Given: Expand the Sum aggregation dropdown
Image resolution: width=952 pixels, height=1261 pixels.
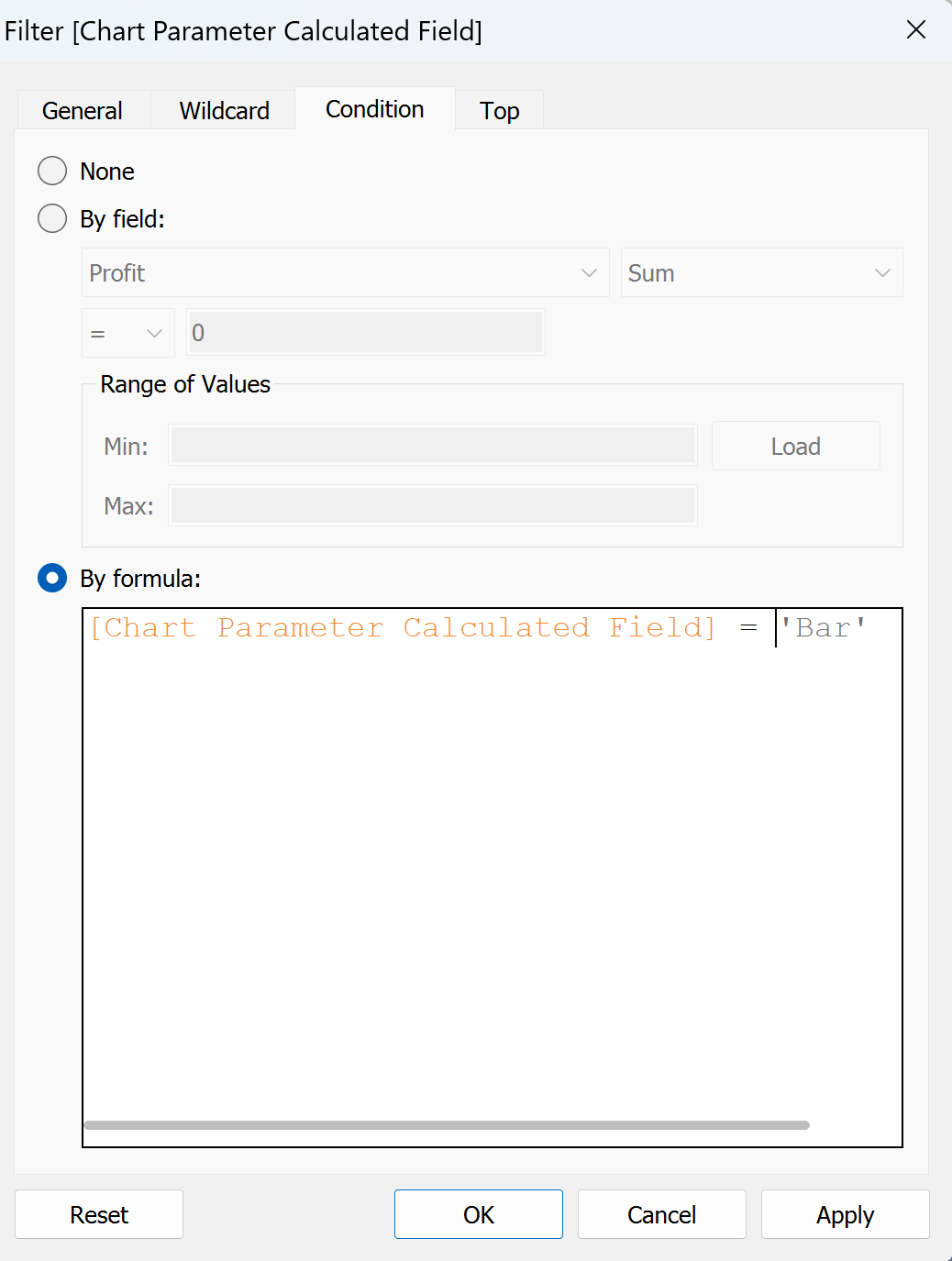Looking at the screenshot, I should pyautogui.click(x=760, y=273).
